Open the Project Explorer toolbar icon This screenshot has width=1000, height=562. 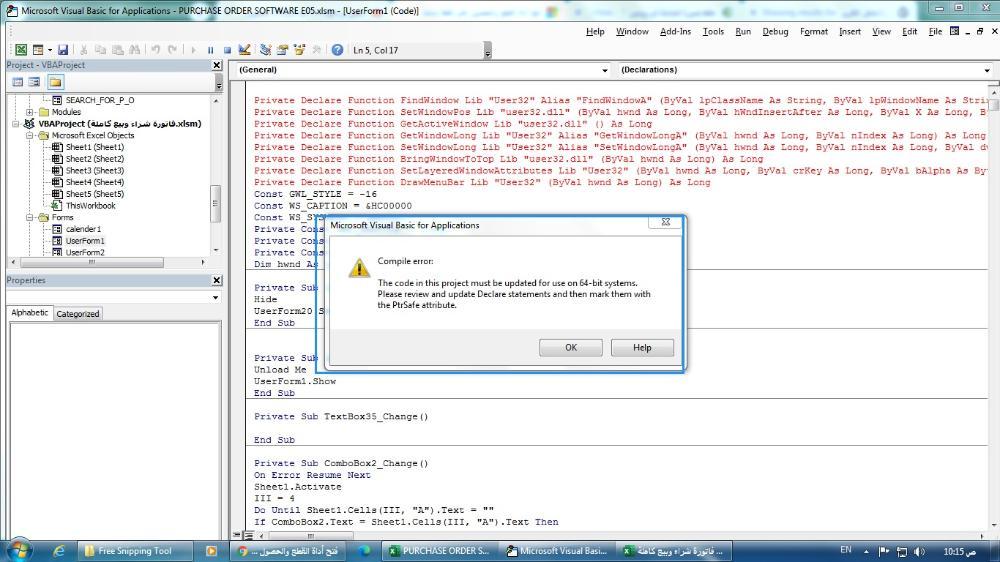tap(265, 50)
